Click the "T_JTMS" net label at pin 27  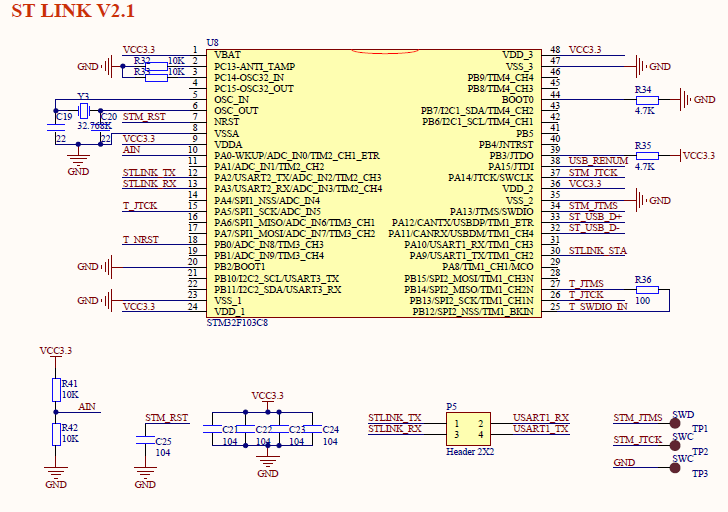pyautogui.click(x=586, y=284)
